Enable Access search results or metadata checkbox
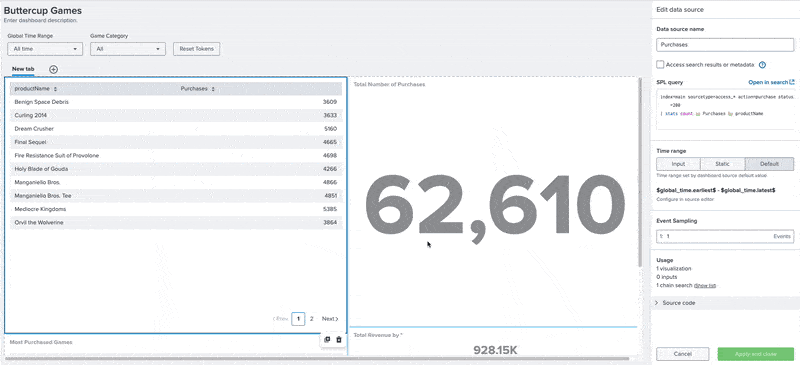The image size is (800, 365). click(660, 65)
